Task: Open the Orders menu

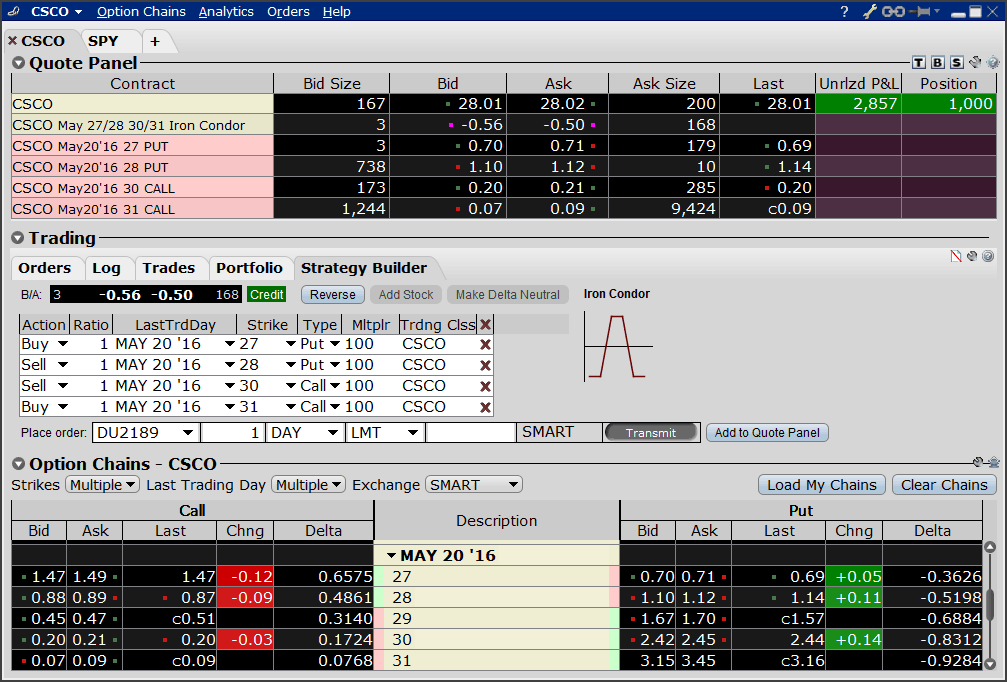Action: (288, 12)
